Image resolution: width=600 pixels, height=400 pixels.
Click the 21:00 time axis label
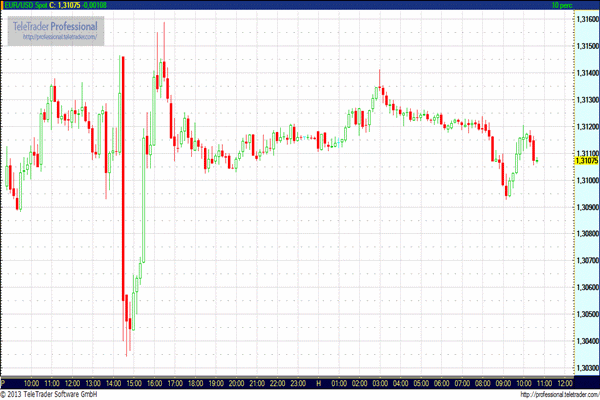click(257, 383)
